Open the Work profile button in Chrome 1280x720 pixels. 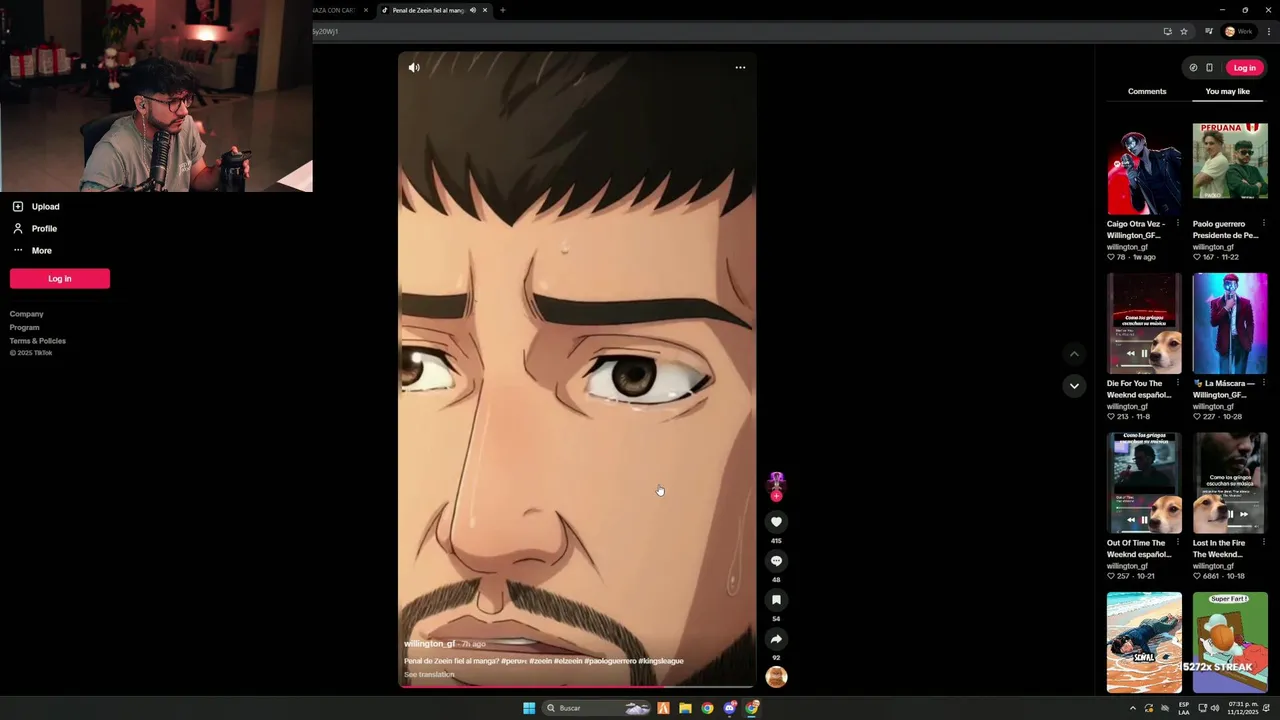pos(1238,31)
